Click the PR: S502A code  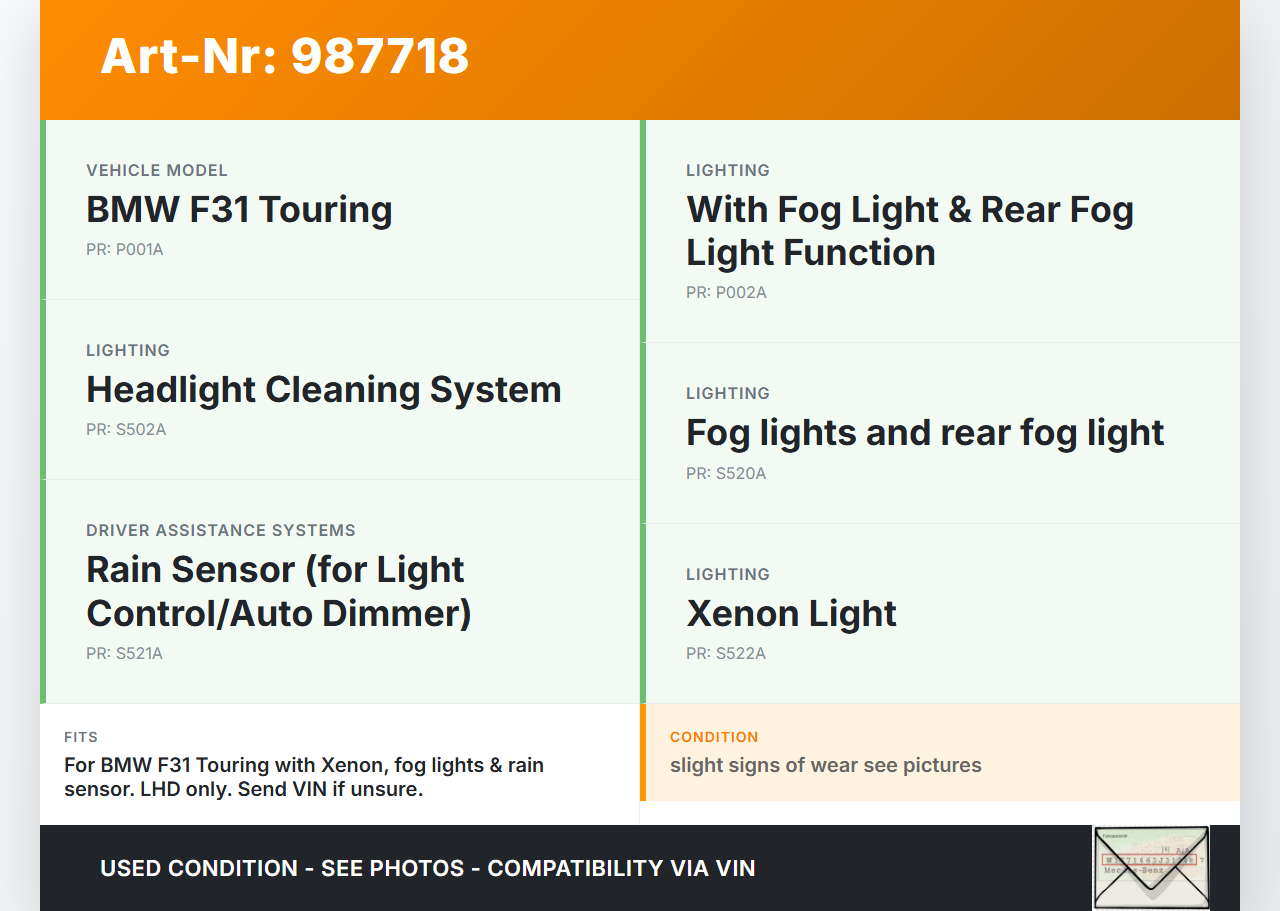[x=126, y=430]
